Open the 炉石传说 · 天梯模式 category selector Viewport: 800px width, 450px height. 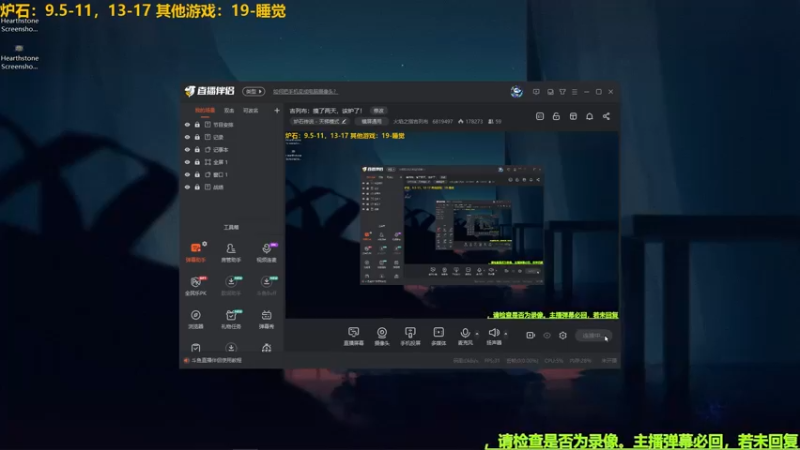pyautogui.click(x=320, y=121)
